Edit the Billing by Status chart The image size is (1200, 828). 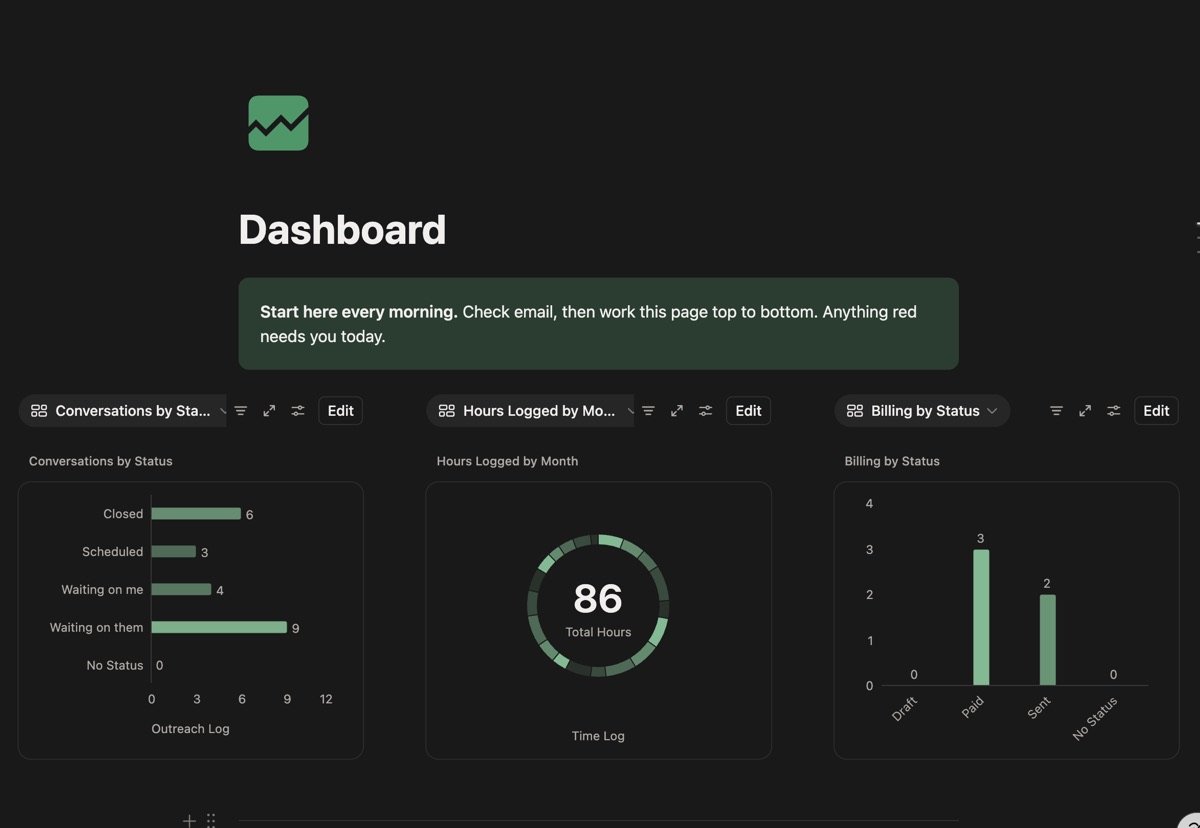(1156, 411)
